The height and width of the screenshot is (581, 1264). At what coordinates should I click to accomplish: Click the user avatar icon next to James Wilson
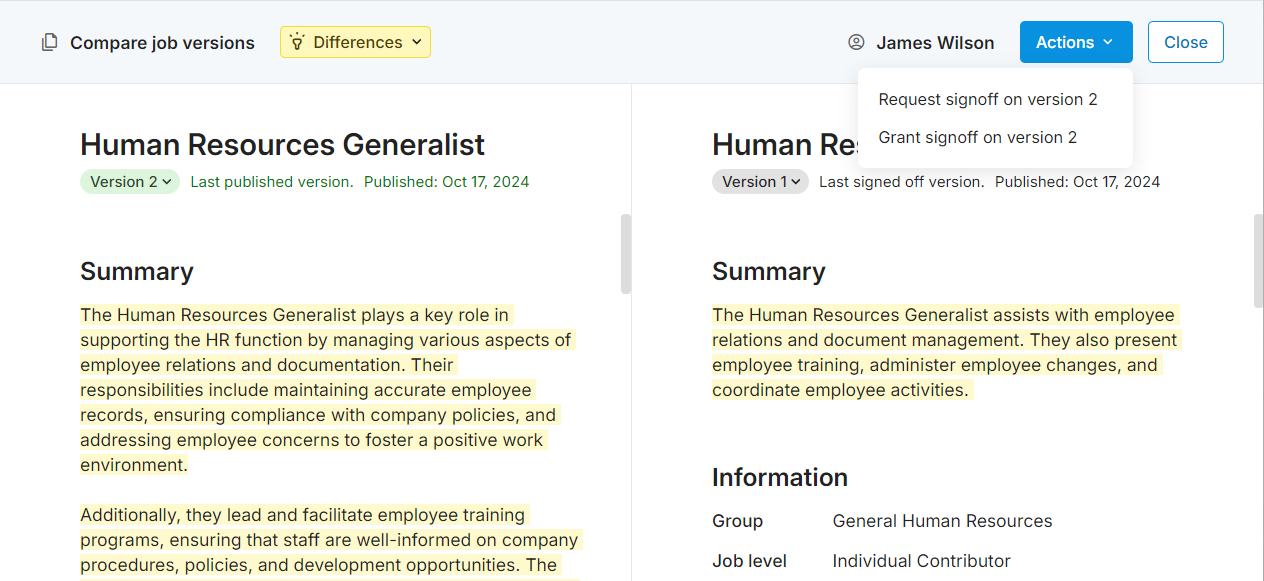click(x=856, y=42)
